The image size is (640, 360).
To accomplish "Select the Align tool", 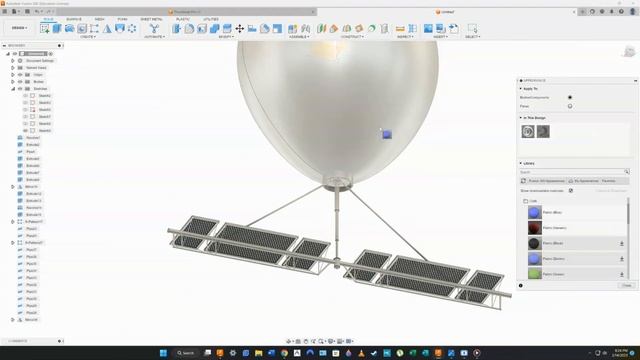I will 252,28.
